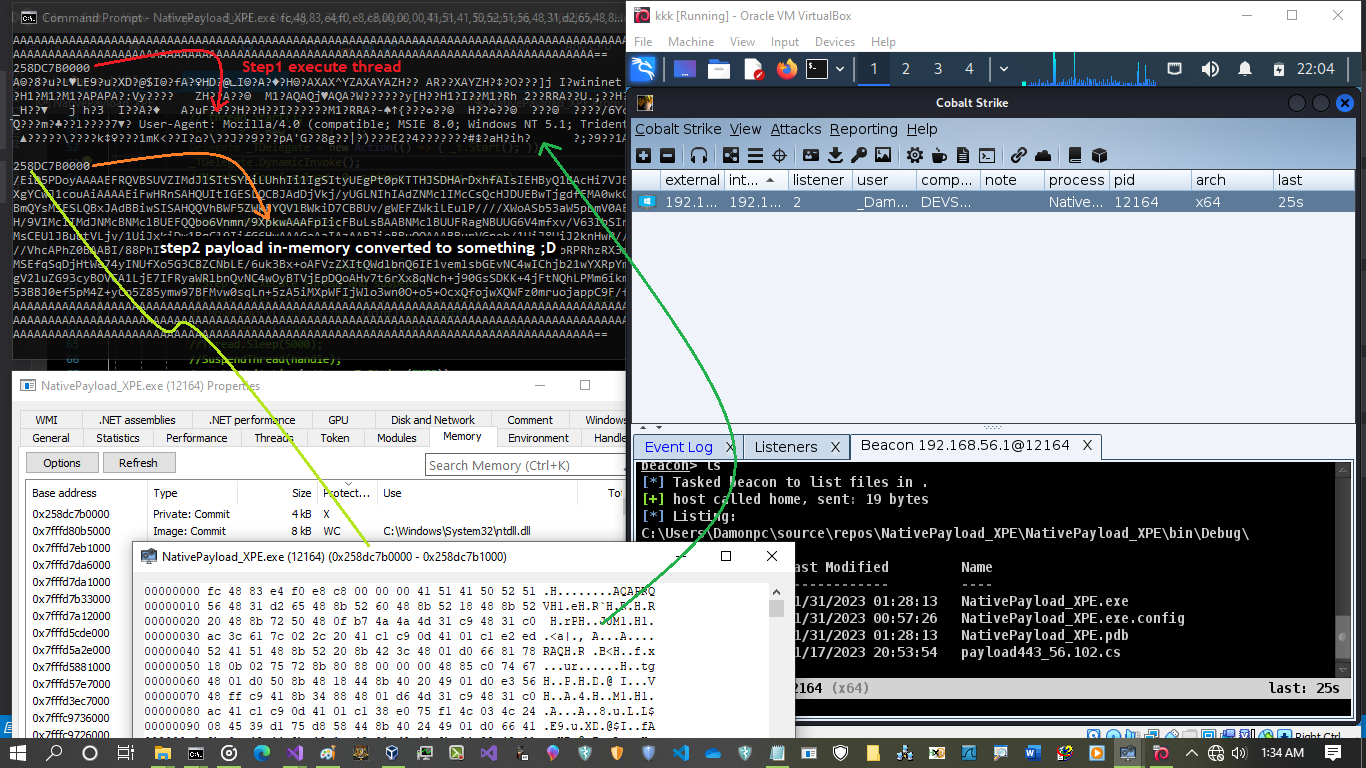Click the Office macro document icon

tap(963, 155)
